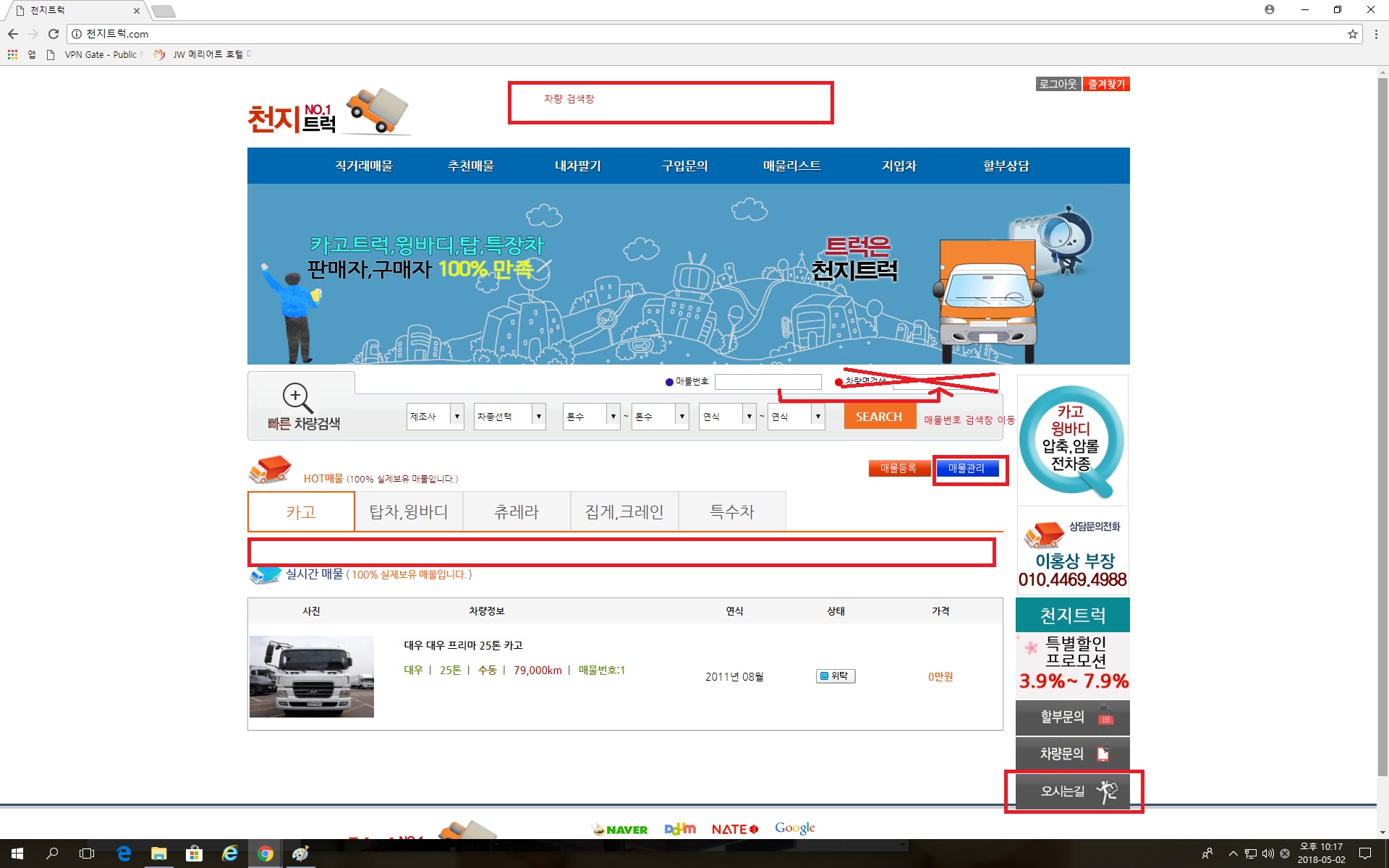
Task: Click 매물번호 search input field
Action: pos(768,382)
